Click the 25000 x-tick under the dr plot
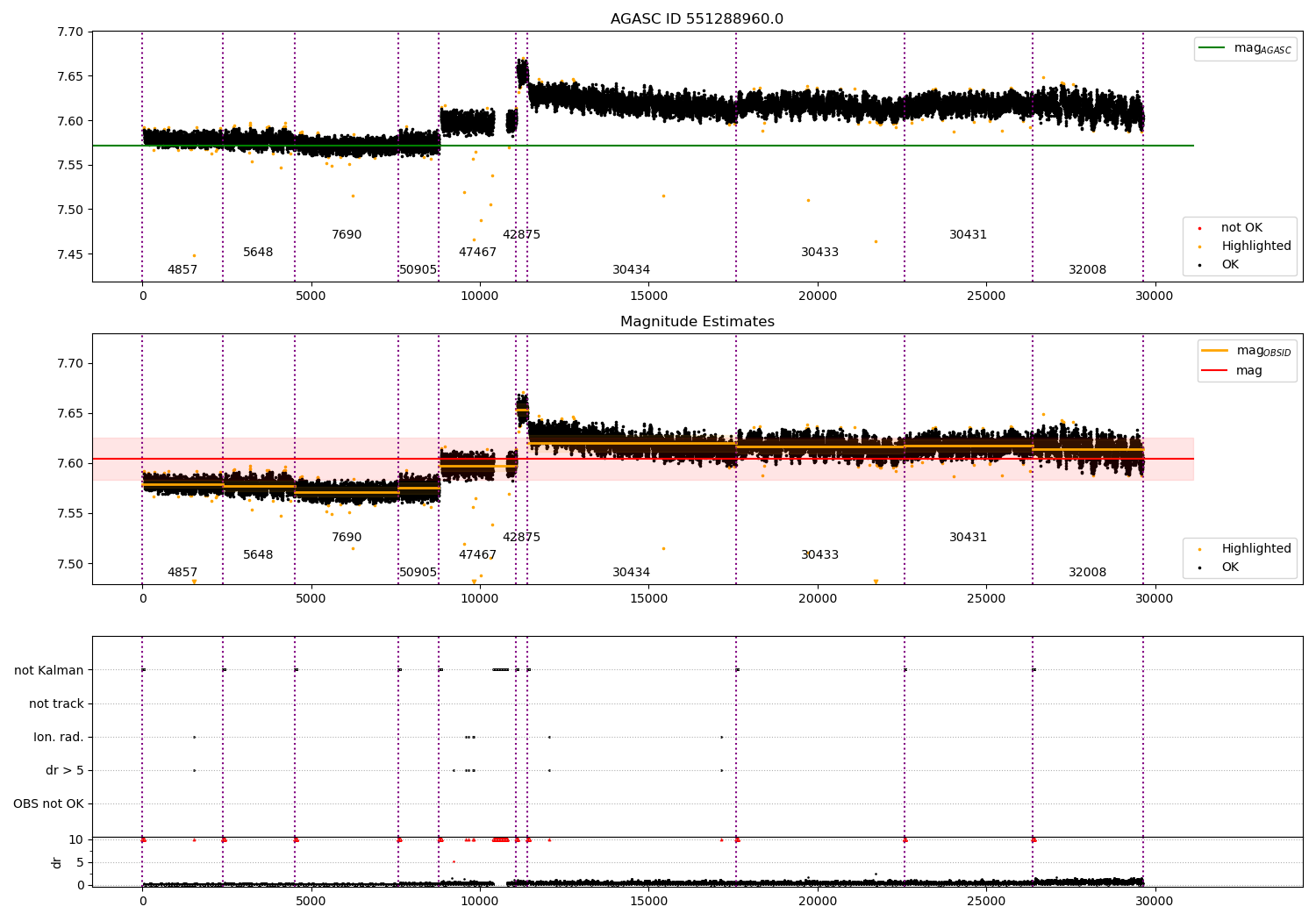 [985, 902]
